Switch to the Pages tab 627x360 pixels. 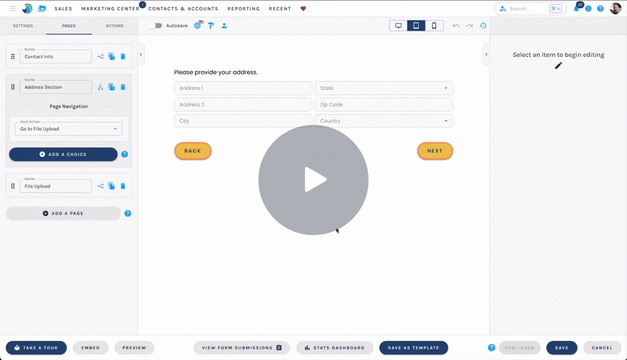(x=69, y=26)
